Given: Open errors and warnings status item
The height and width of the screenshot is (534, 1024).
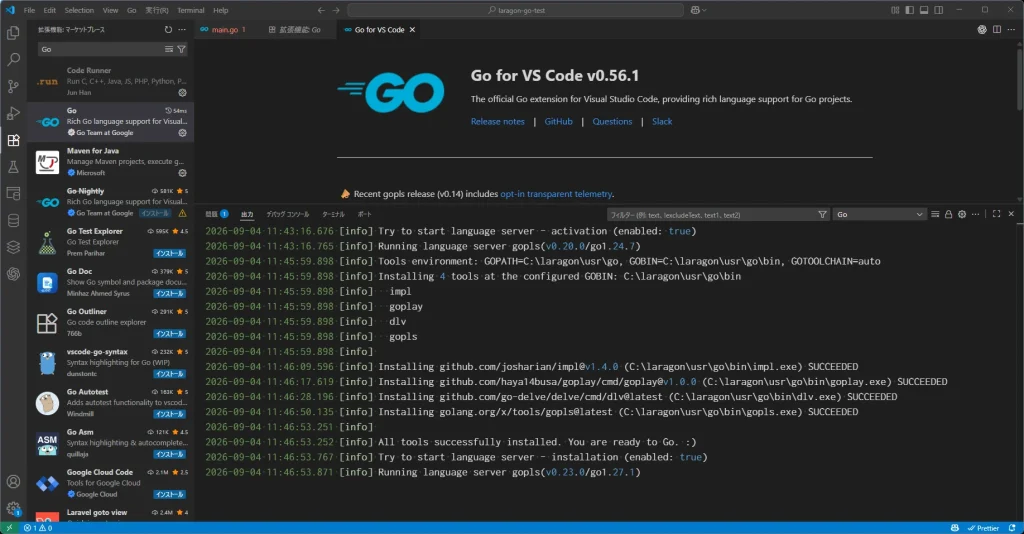Looking at the screenshot, I should point(38,528).
